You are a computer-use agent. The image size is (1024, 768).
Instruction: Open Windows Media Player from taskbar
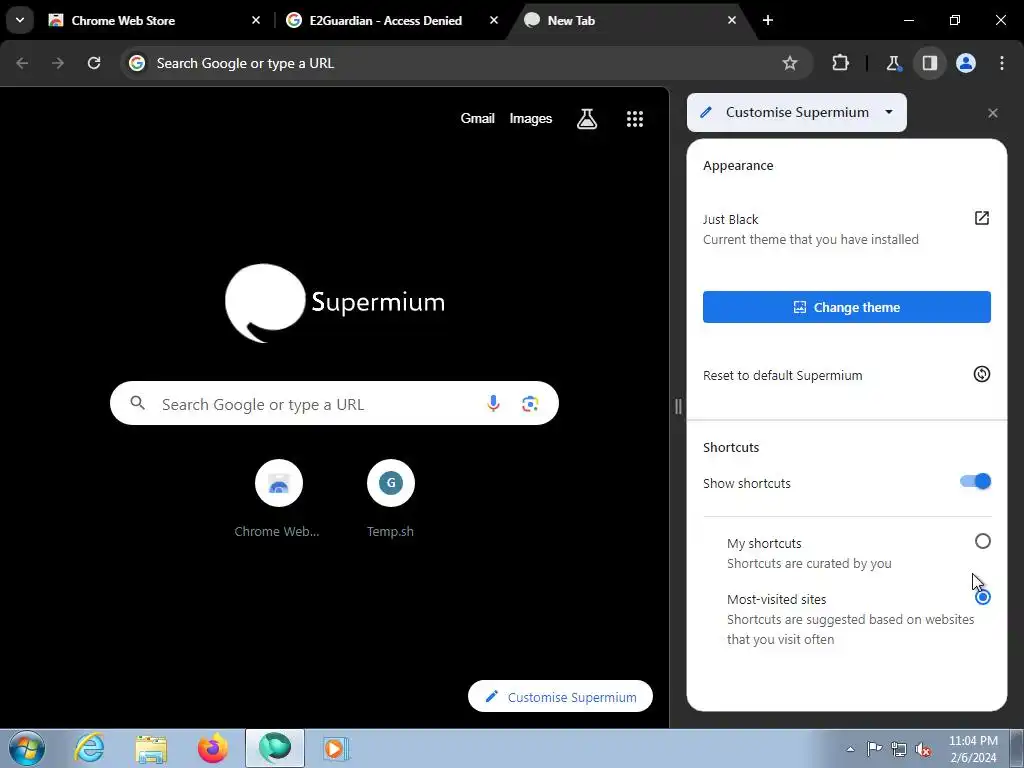click(x=336, y=748)
